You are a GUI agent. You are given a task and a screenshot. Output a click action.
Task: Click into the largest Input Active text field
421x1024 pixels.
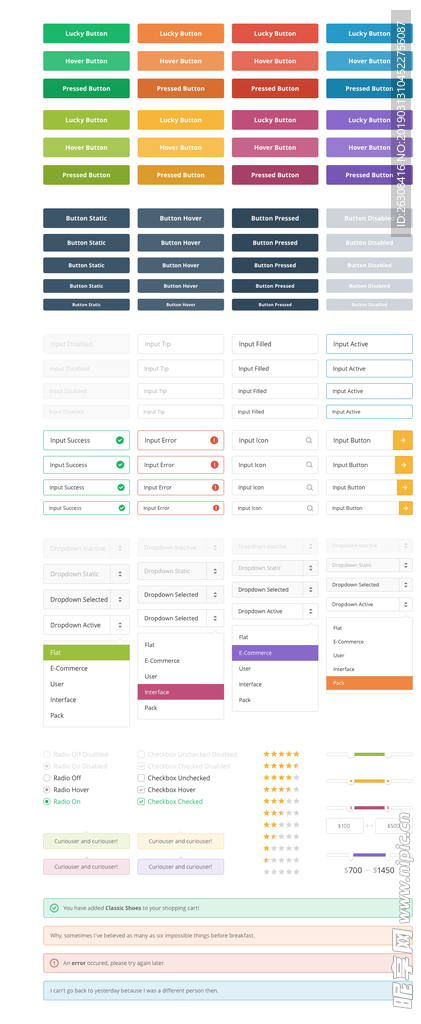click(x=369, y=344)
